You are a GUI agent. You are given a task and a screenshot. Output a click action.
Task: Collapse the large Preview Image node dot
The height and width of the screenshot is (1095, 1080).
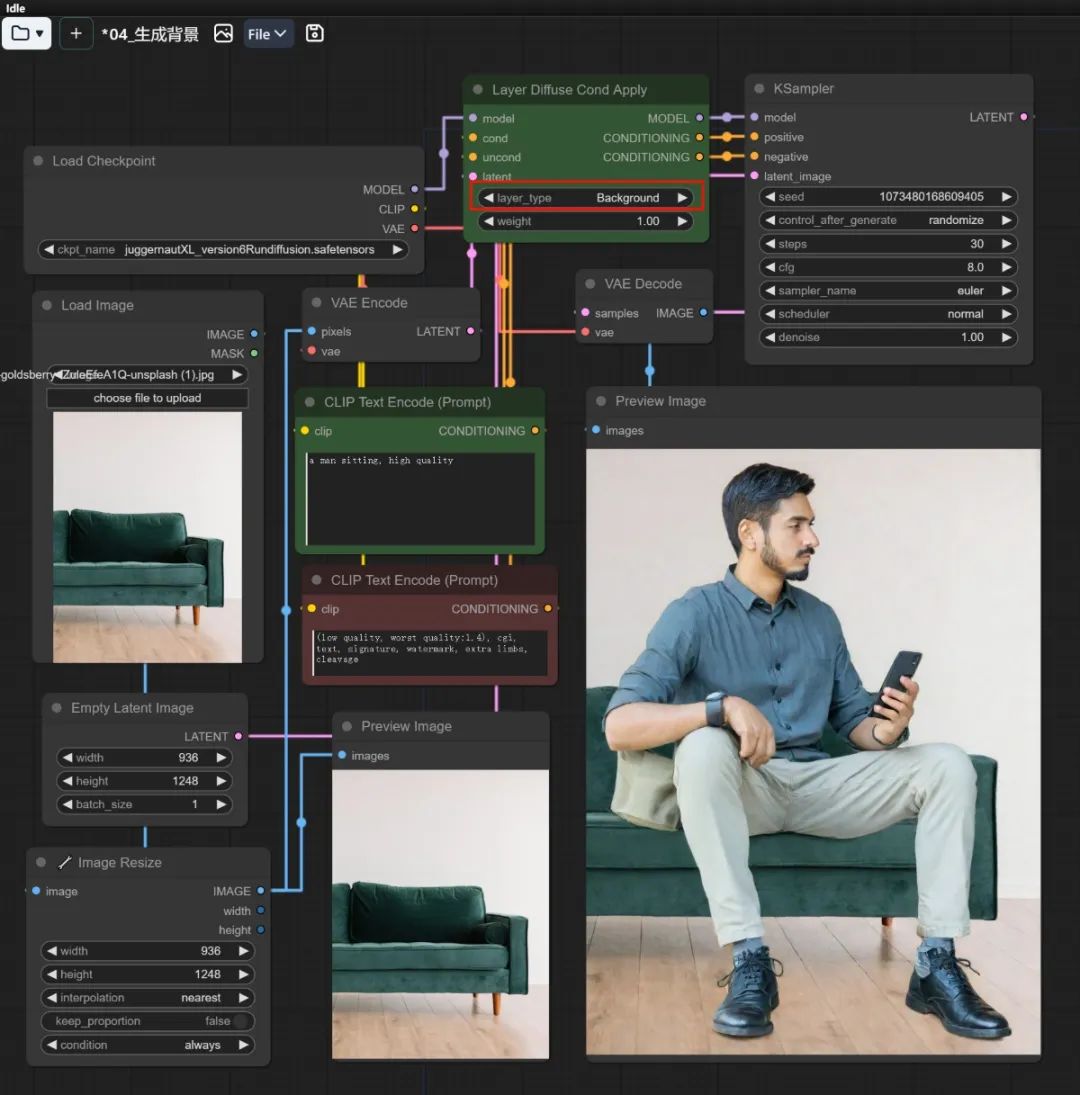601,401
